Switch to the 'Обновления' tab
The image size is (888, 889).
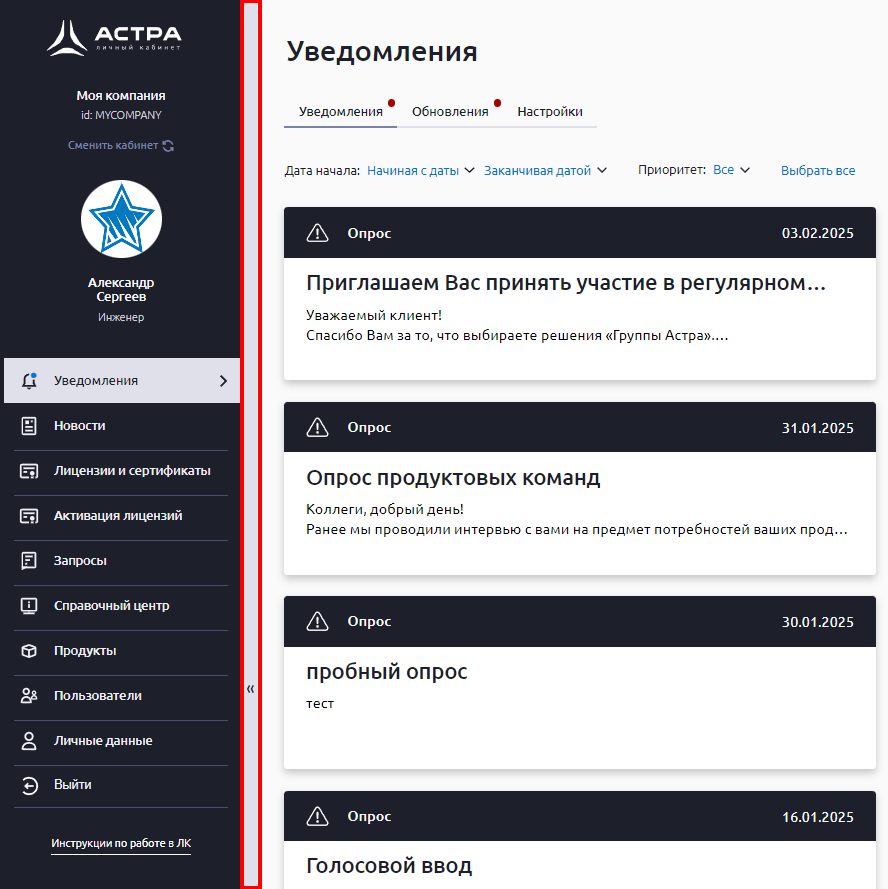pyautogui.click(x=450, y=112)
